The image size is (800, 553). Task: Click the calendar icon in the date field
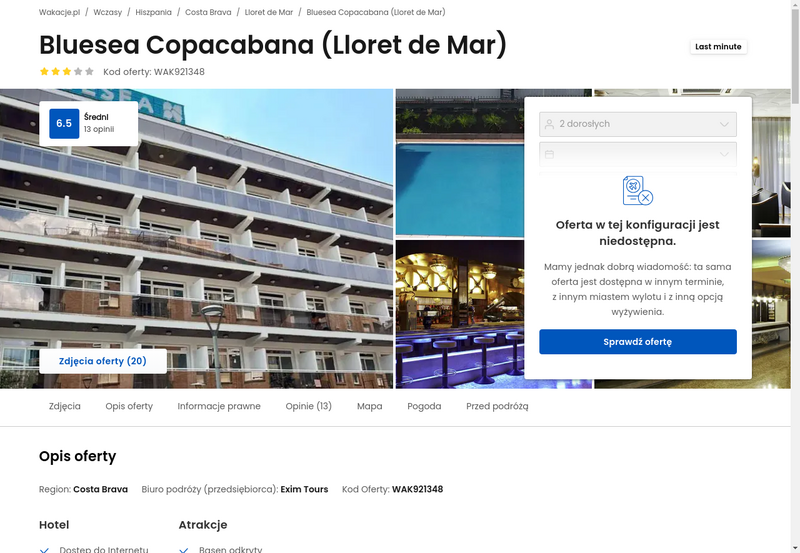[x=549, y=154]
